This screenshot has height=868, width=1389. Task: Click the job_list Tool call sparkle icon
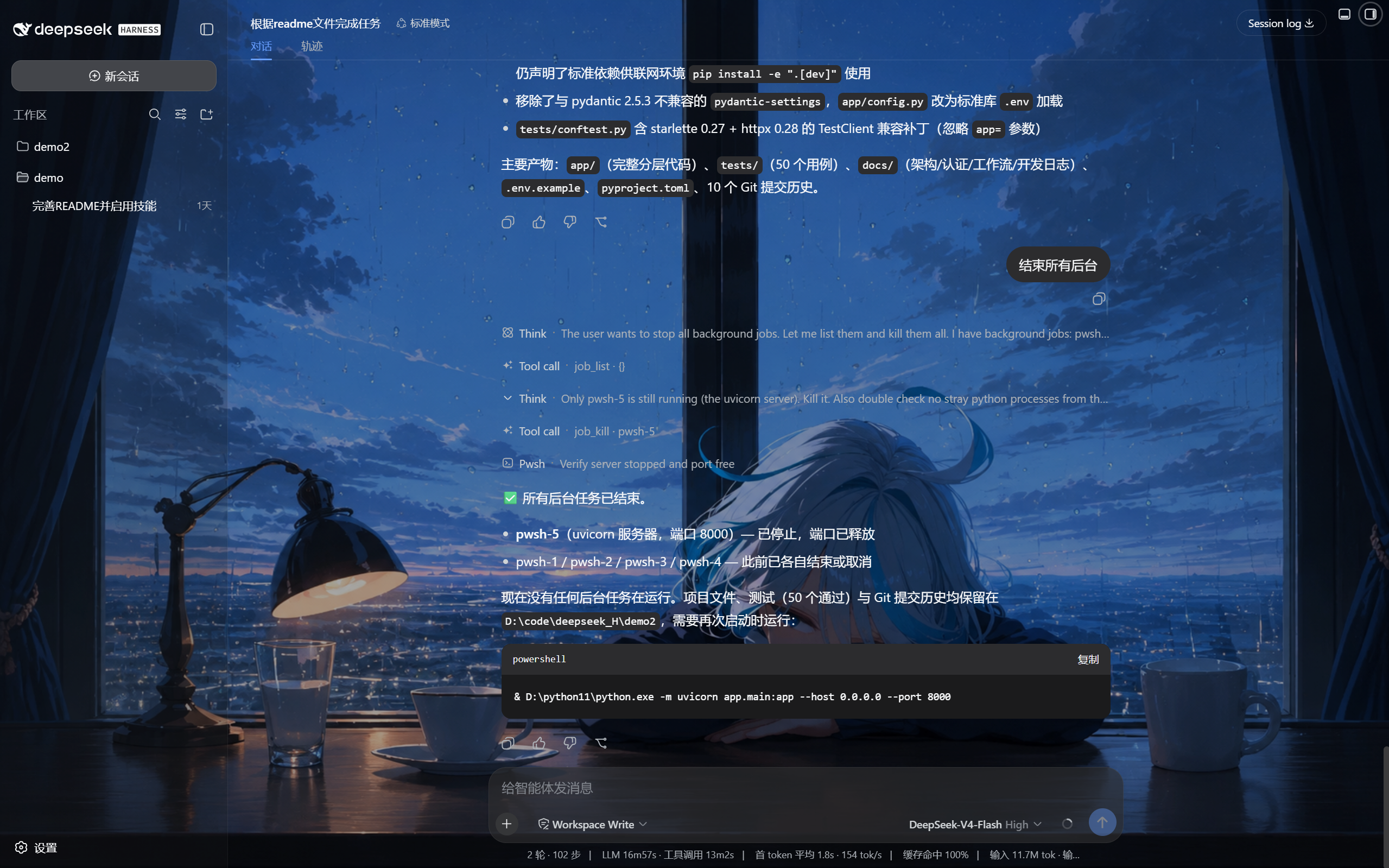[x=508, y=366]
